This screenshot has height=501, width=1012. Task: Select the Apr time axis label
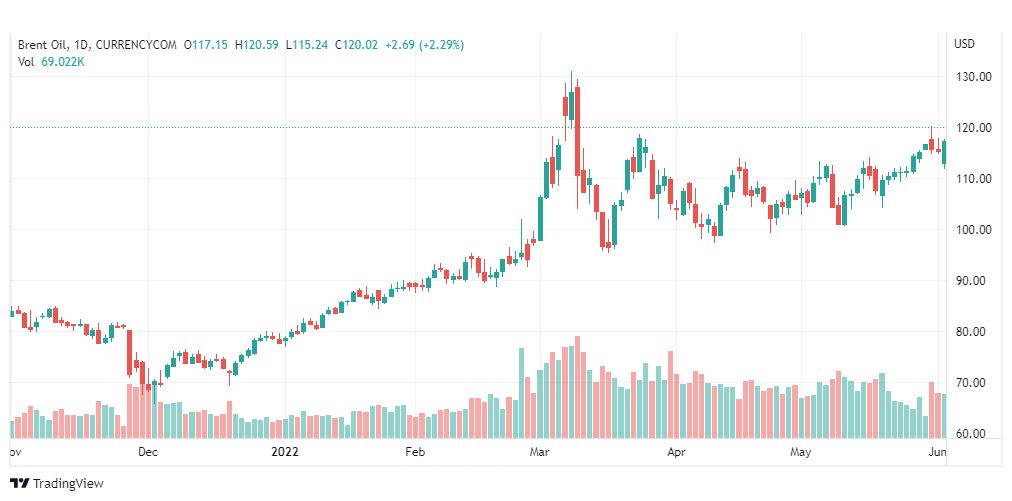click(x=676, y=452)
